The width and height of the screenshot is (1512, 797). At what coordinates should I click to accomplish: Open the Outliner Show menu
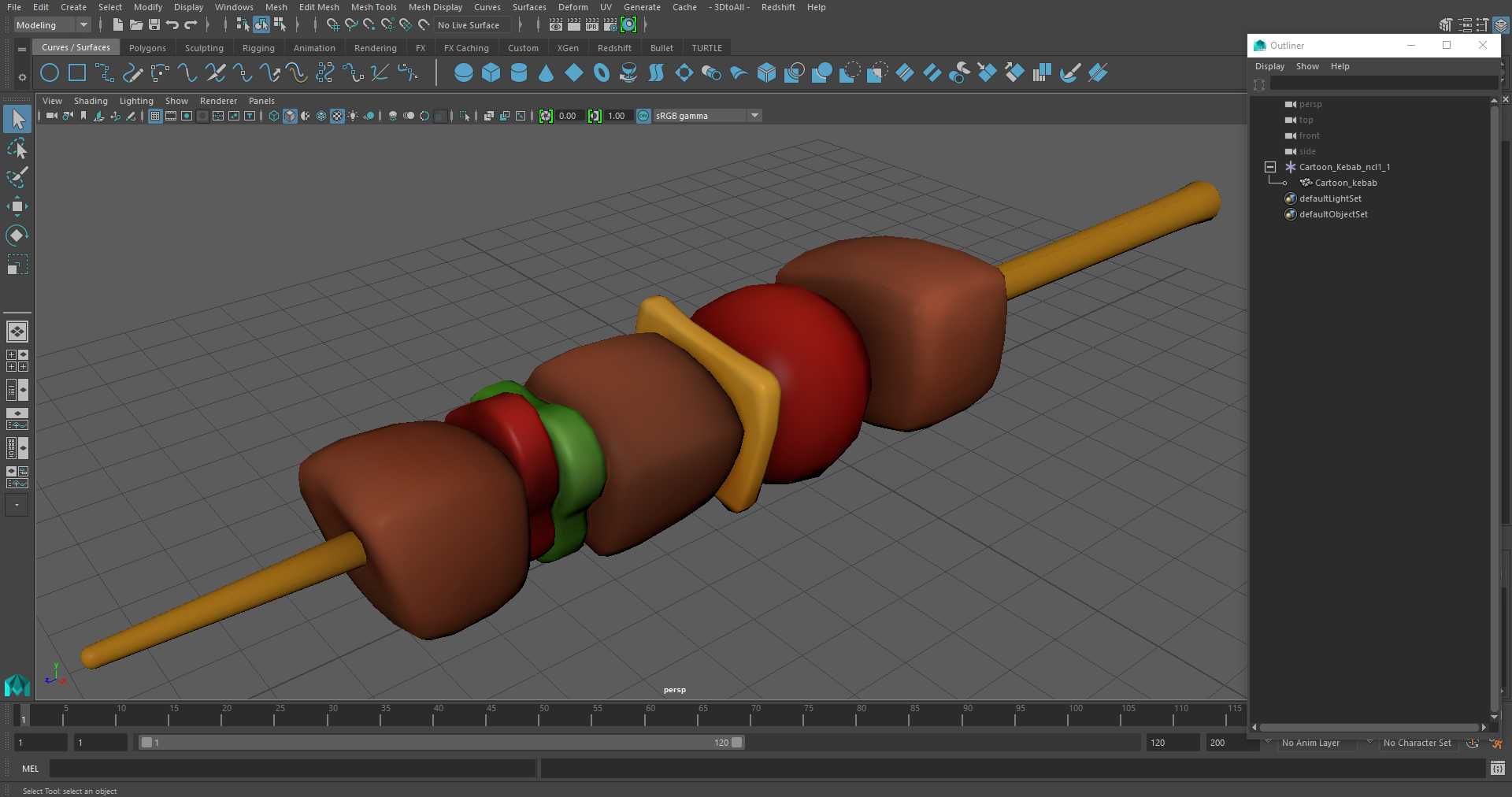click(1307, 66)
